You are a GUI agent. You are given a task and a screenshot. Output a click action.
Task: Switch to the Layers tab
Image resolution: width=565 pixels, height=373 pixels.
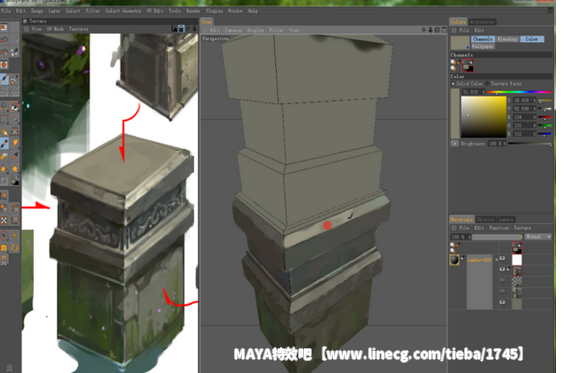(505, 219)
